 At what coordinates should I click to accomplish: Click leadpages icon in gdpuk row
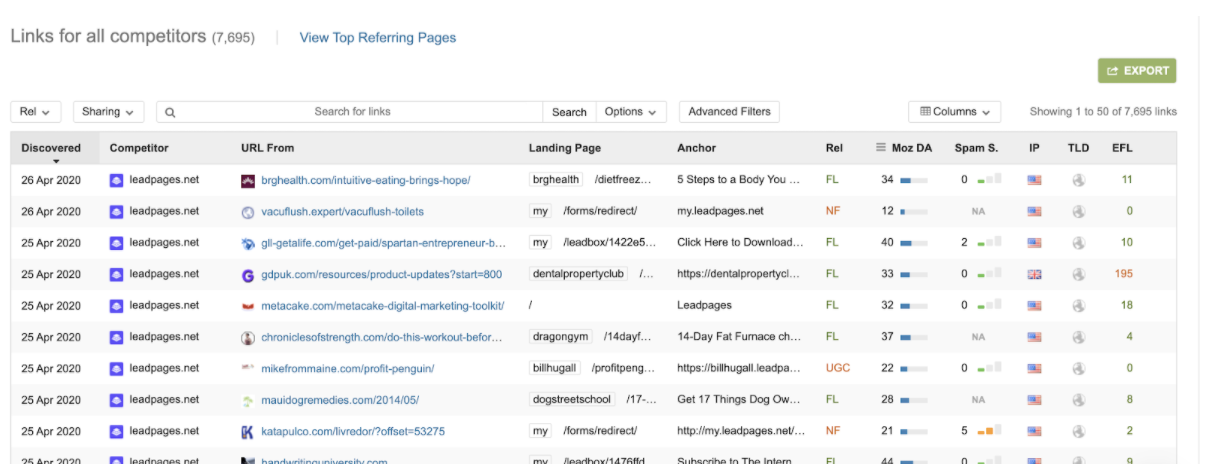point(117,274)
